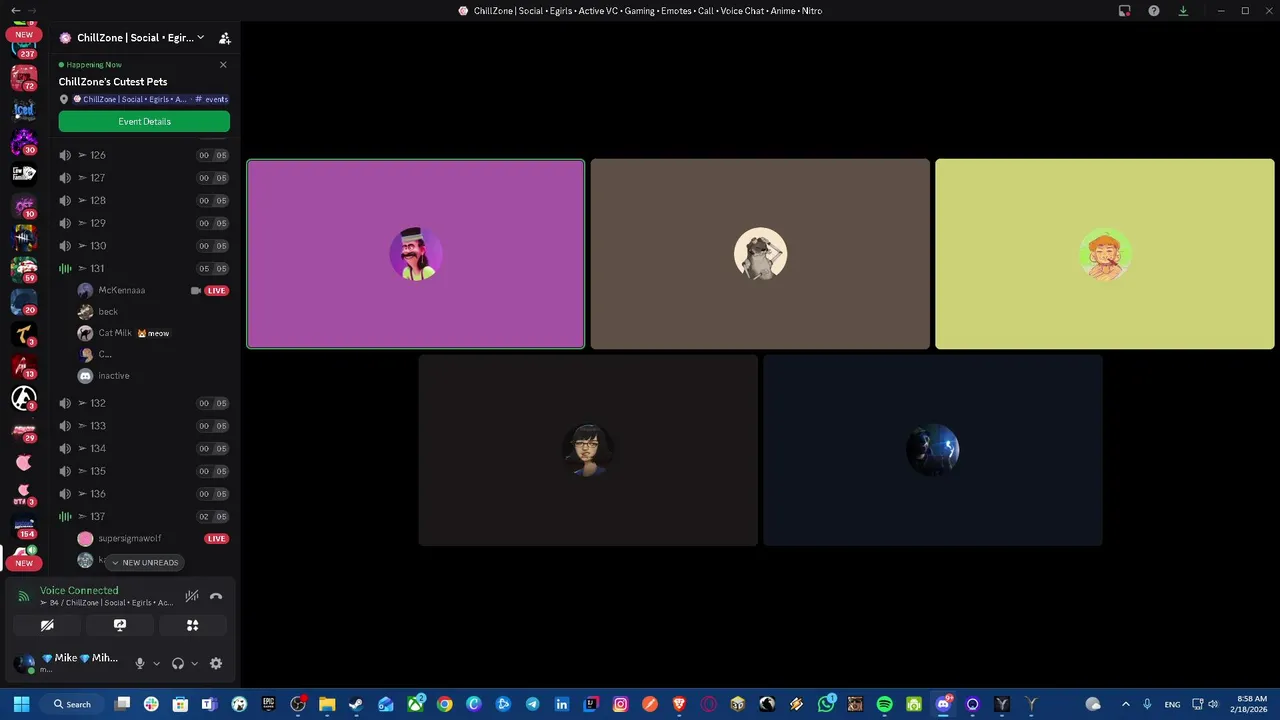The image size is (1280, 720).
Task: Show hidden system tray icons
Action: (1125, 704)
